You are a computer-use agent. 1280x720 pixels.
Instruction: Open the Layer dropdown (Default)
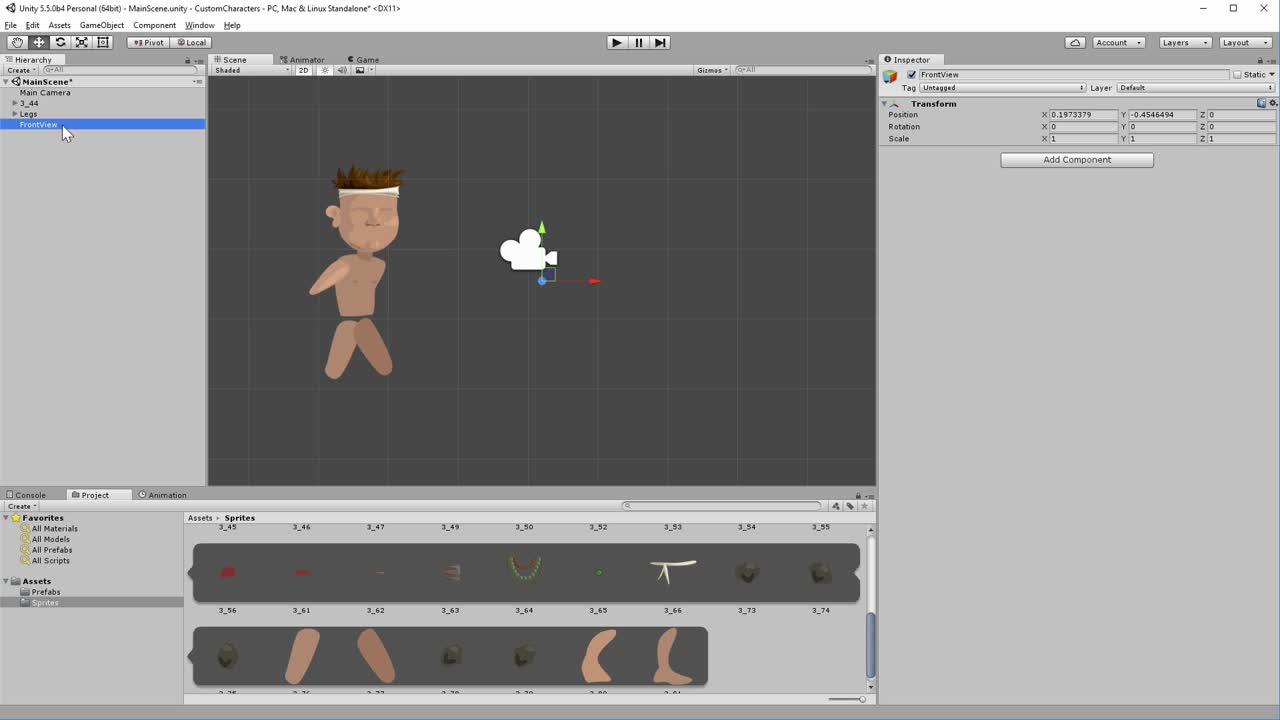click(1196, 88)
